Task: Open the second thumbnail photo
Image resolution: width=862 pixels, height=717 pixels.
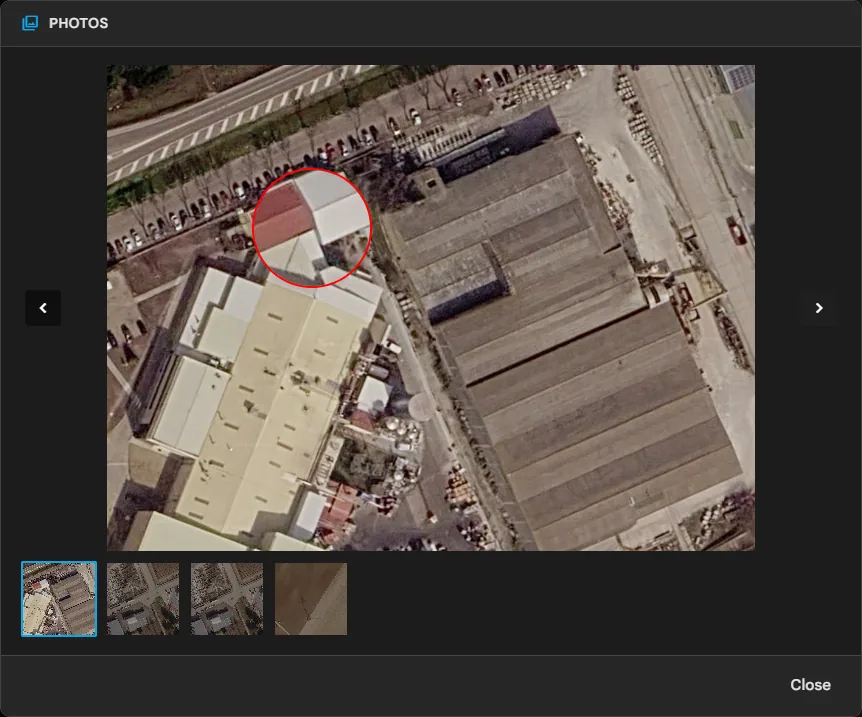Action: (x=143, y=599)
